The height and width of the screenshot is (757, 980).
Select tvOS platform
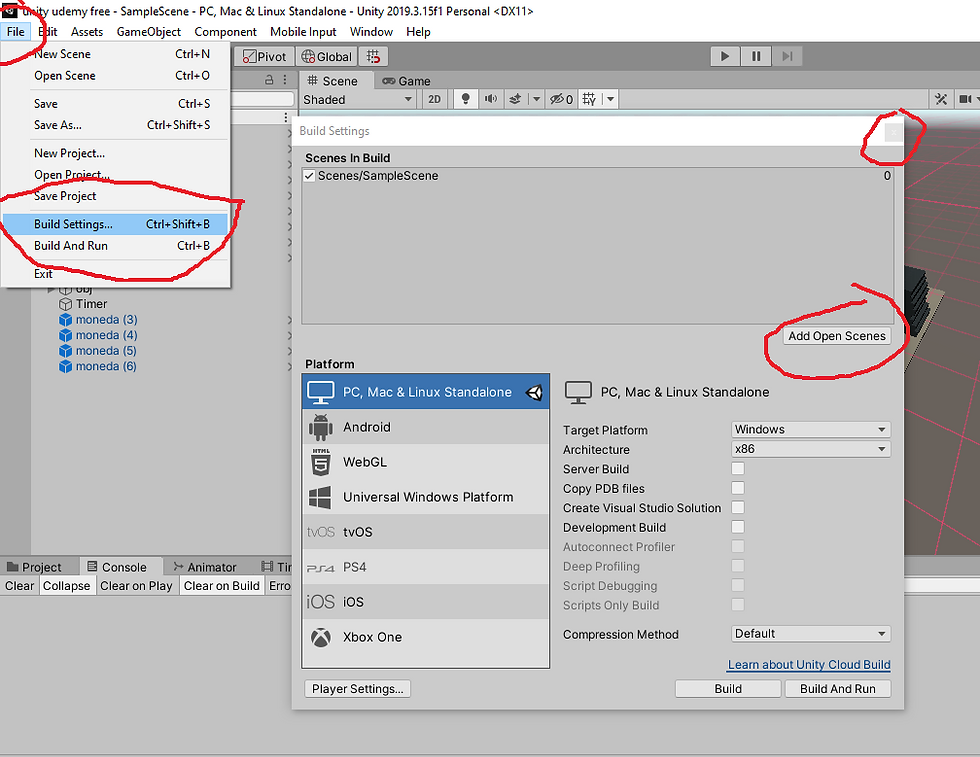tap(426, 532)
